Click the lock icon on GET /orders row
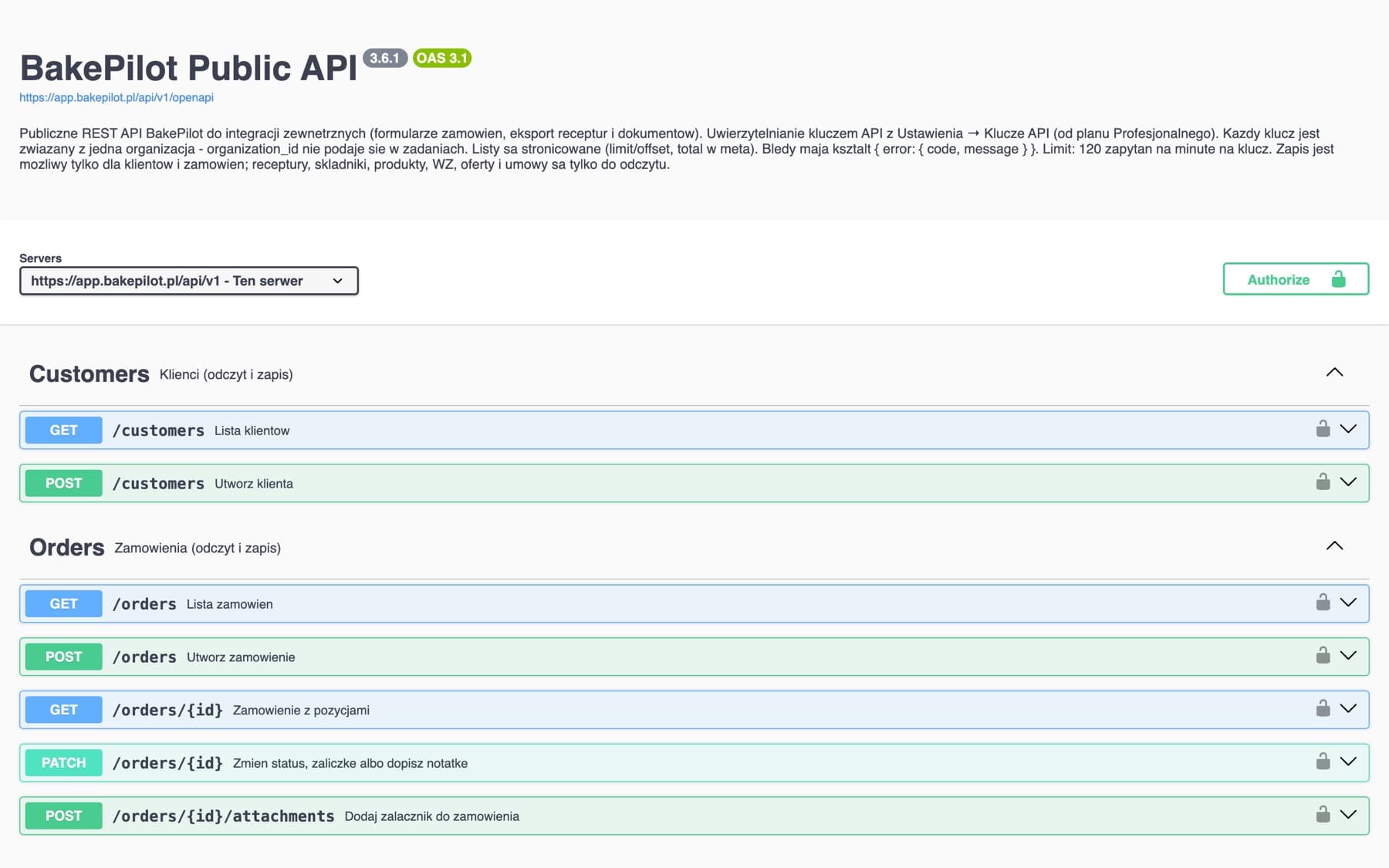The width and height of the screenshot is (1389, 868). click(x=1323, y=603)
